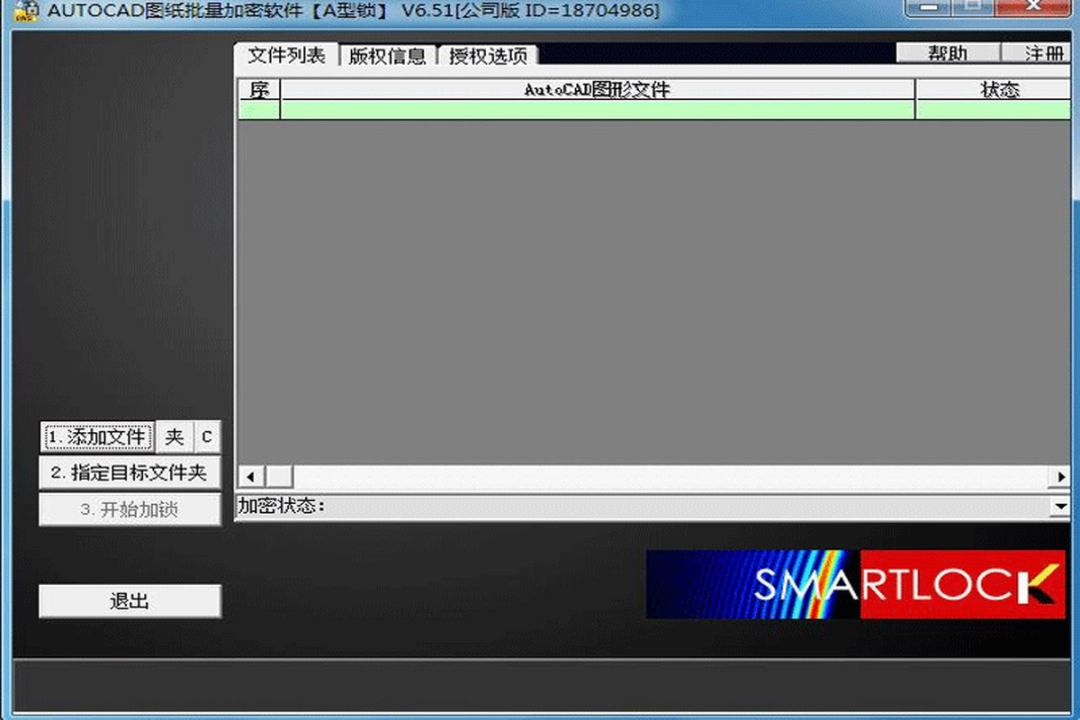Viewport: 1080px width, 720px height.
Task: Click the 帮助 button
Action: tap(947, 53)
